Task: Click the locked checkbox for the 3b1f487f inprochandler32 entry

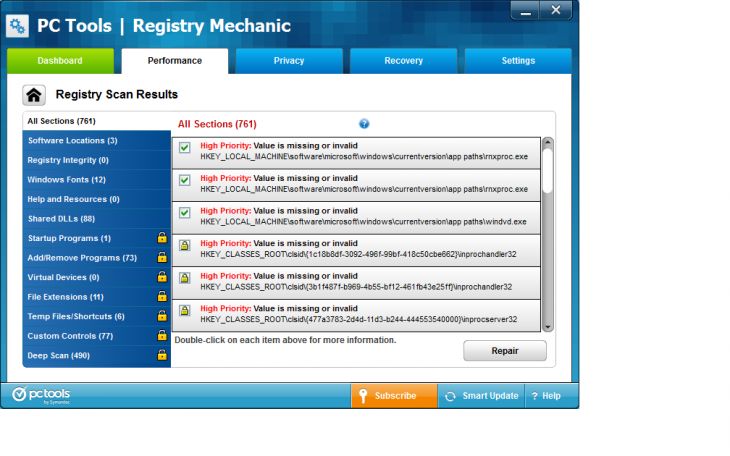Action: [x=185, y=278]
